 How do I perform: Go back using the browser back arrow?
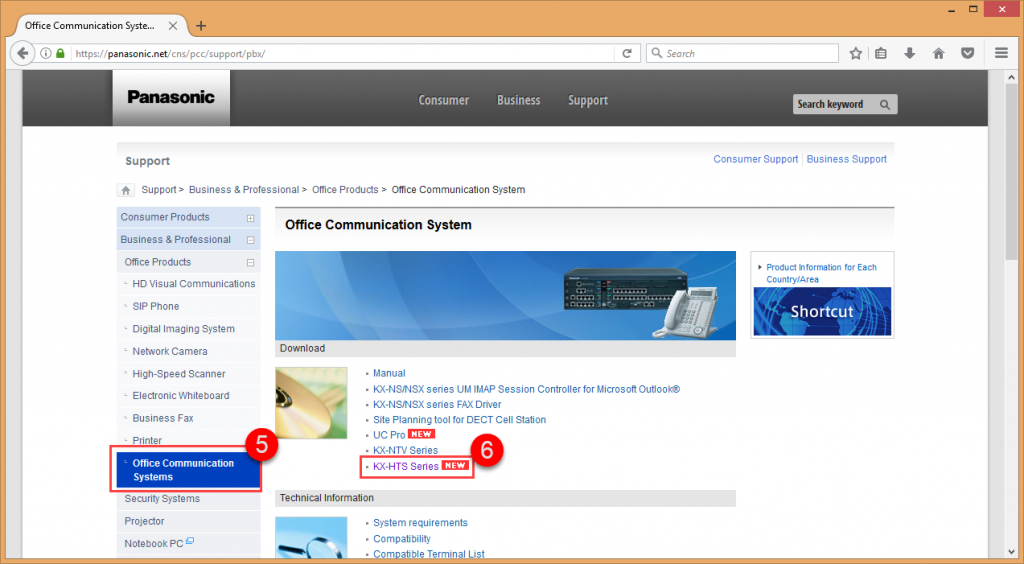(22, 54)
